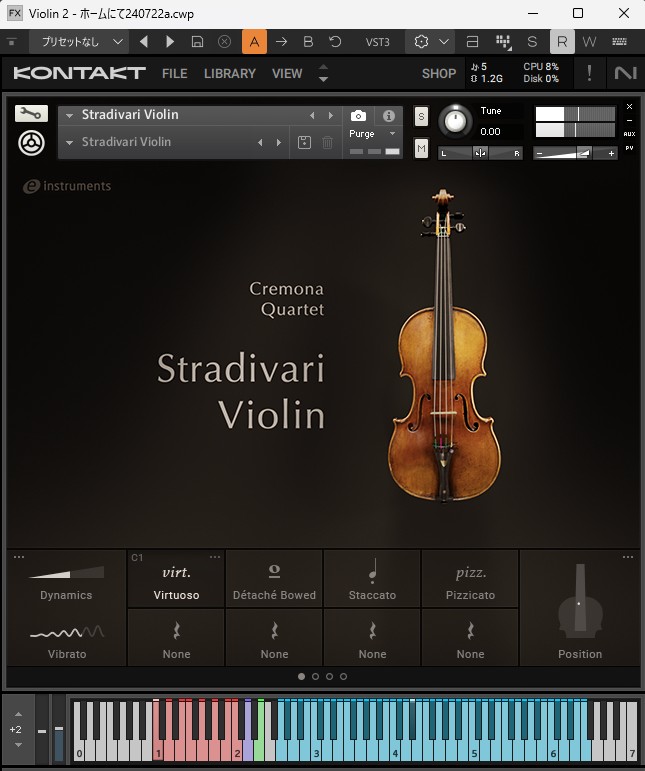Open the Position panel options dots
Image resolution: width=645 pixels, height=771 pixels.
628,557
